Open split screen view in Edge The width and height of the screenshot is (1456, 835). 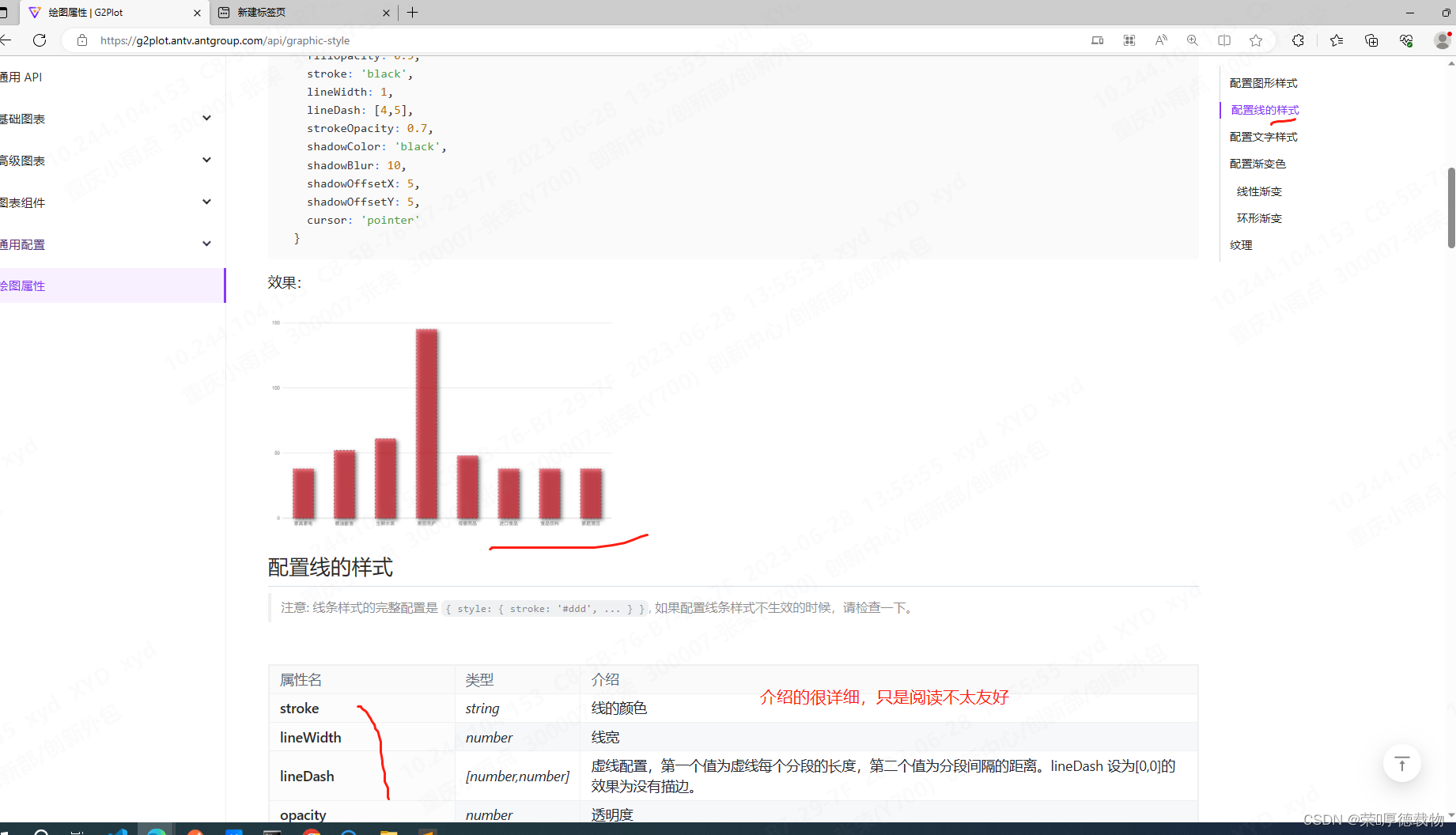click(x=1224, y=40)
